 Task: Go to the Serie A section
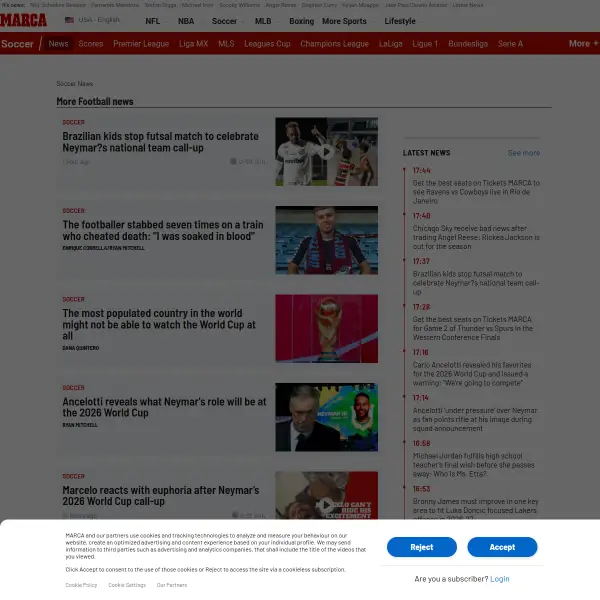[x=510, y=44]
